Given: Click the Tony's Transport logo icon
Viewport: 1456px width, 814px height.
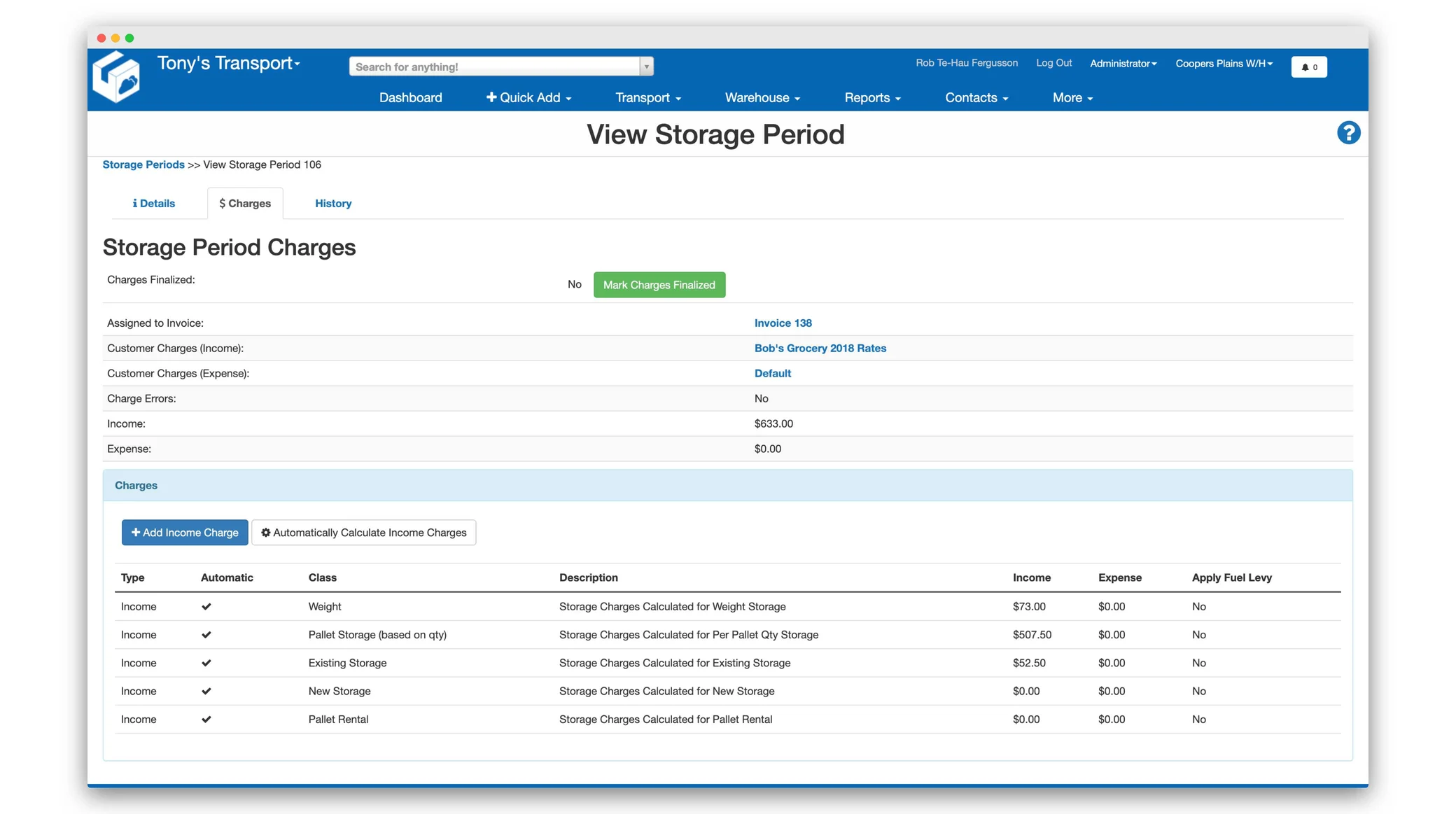Looking at the screenshot, I should point(117,76).
